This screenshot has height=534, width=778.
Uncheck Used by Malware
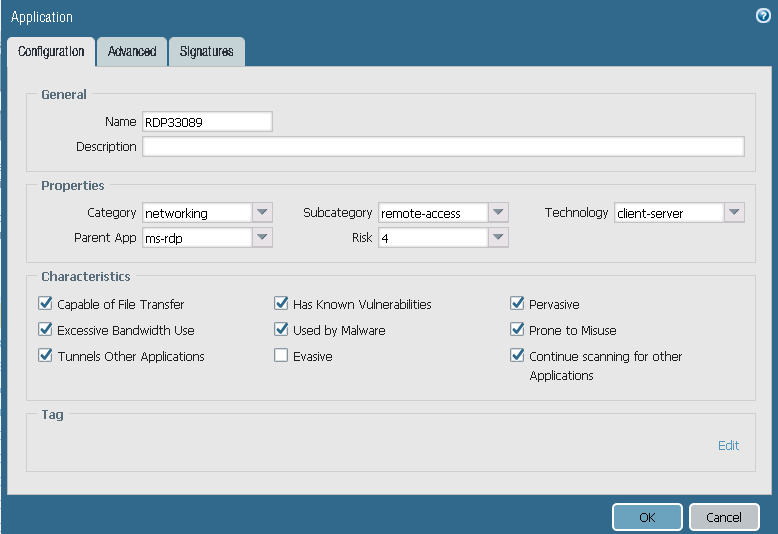click(x=281, y=330)
